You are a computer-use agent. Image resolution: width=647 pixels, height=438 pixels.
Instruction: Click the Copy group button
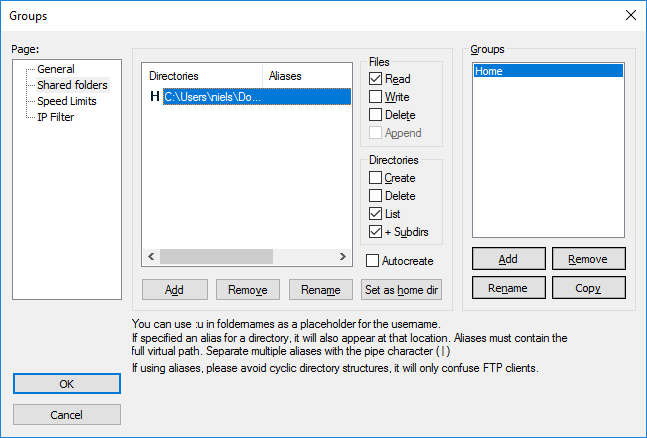pyautogui.click(x=588, y=288)
